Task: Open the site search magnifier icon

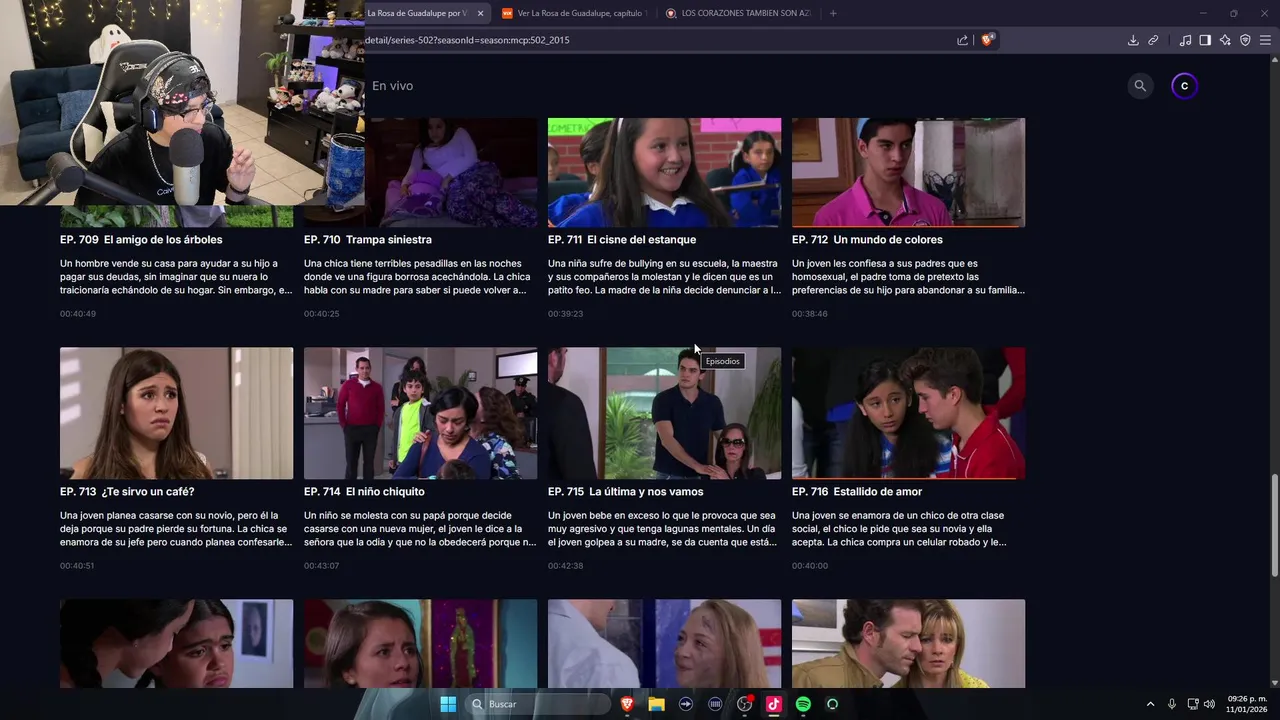Action: [1140, 86]
